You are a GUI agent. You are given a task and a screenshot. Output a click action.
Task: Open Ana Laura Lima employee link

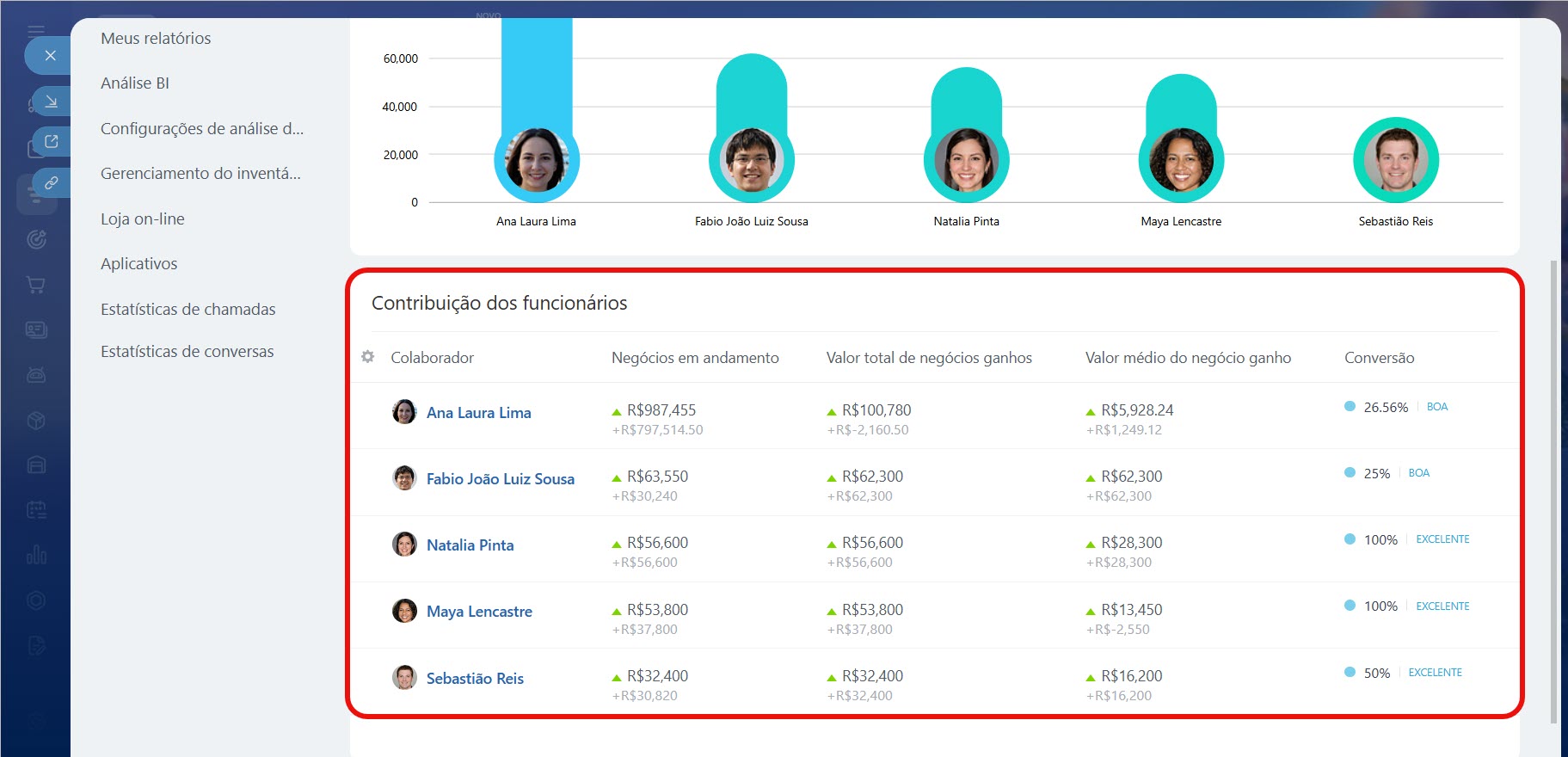click(478, 413)
